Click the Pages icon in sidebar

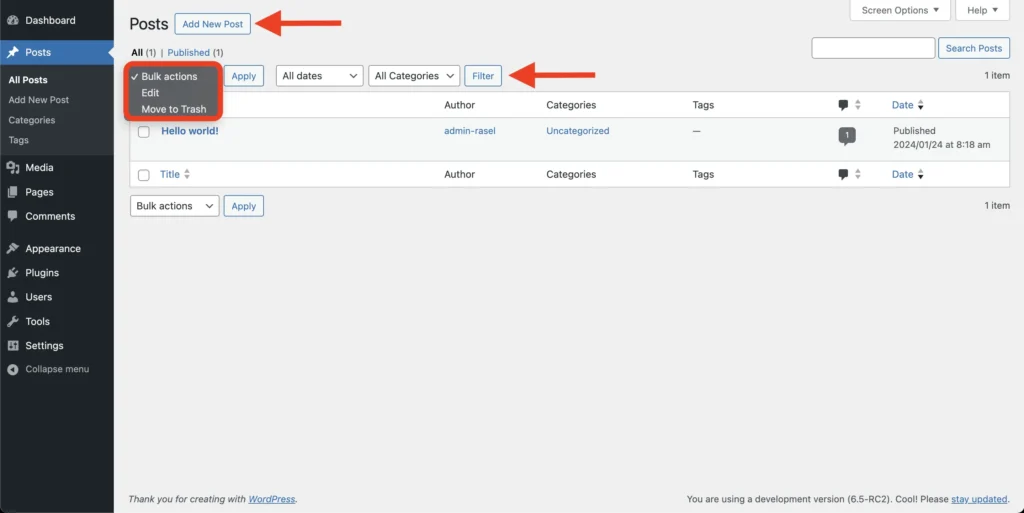click(12, 192)
